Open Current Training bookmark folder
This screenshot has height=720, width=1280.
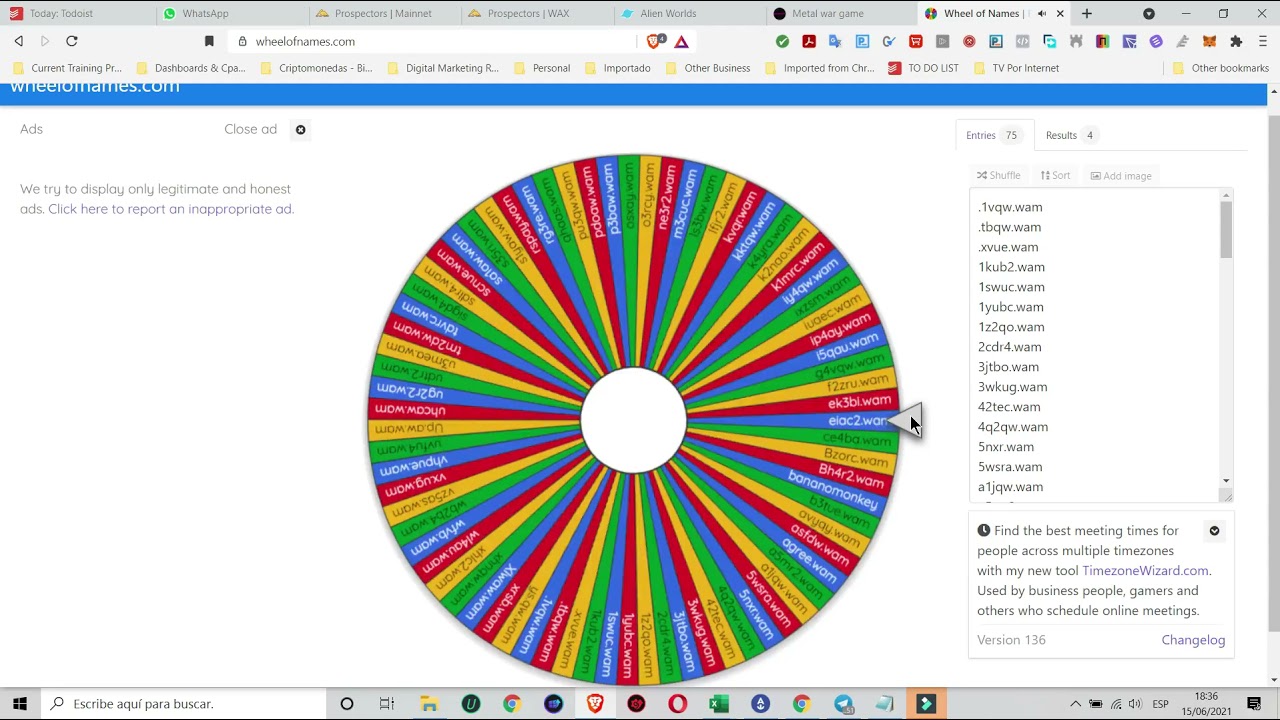pos(67,68)
